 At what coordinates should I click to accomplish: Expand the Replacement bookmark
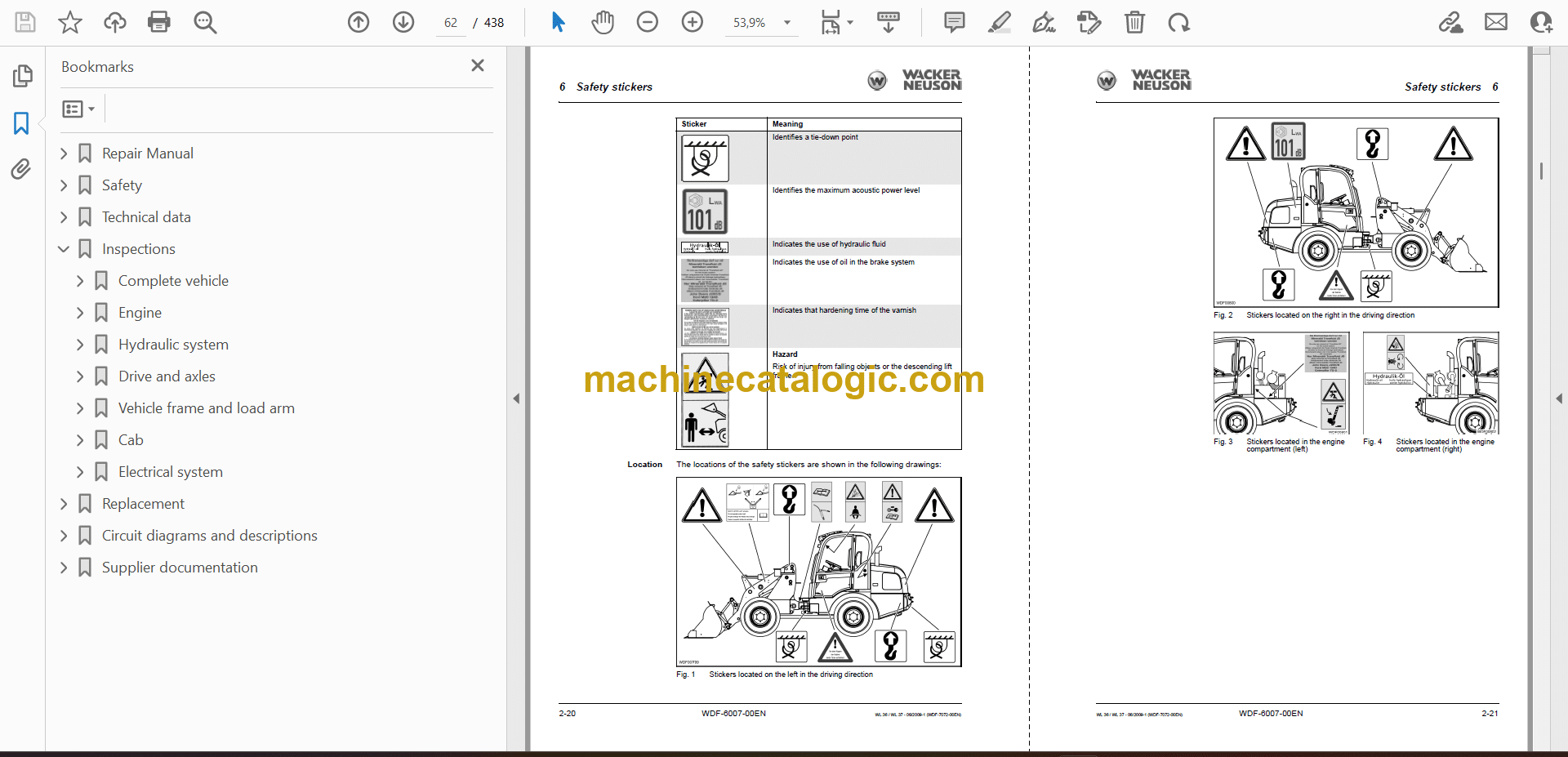[64, 504]
